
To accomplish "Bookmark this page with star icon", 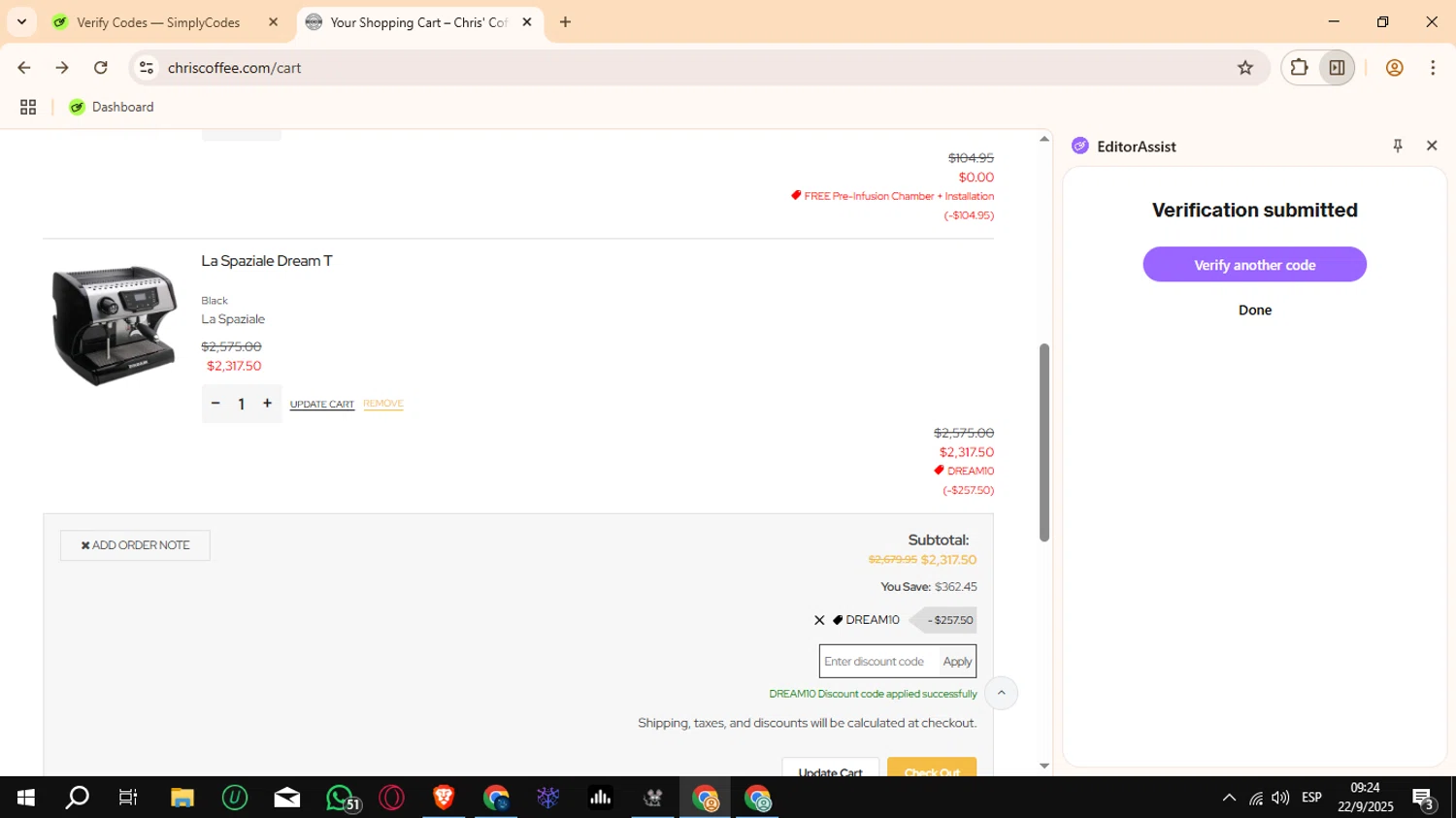I will [1245, 68].
